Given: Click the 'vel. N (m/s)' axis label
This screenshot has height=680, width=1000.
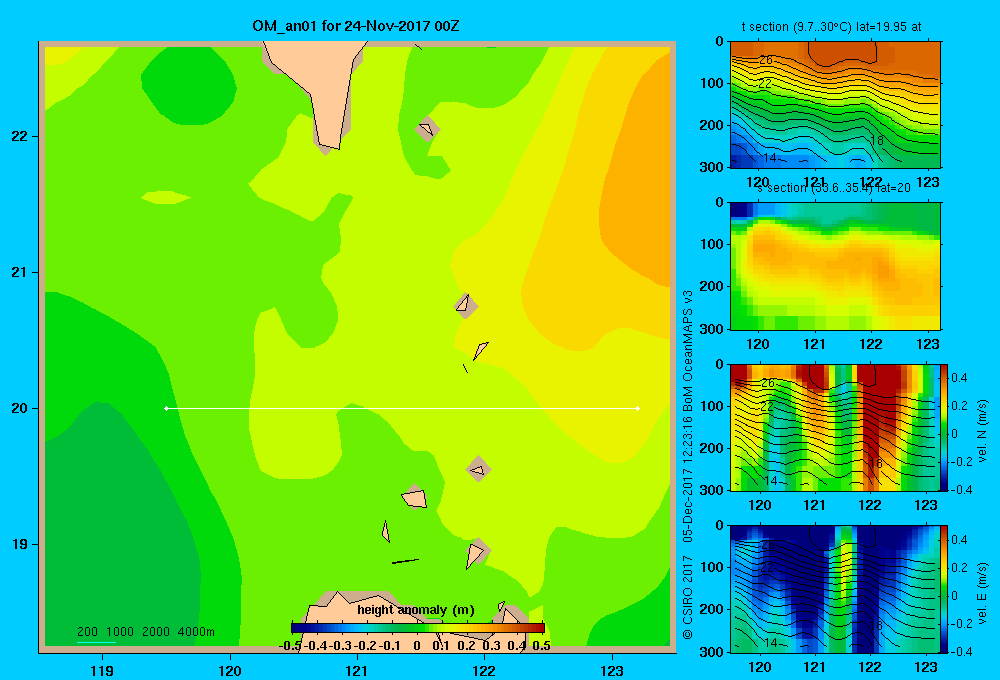Looking at the screenshot, I should coord(982,431).
